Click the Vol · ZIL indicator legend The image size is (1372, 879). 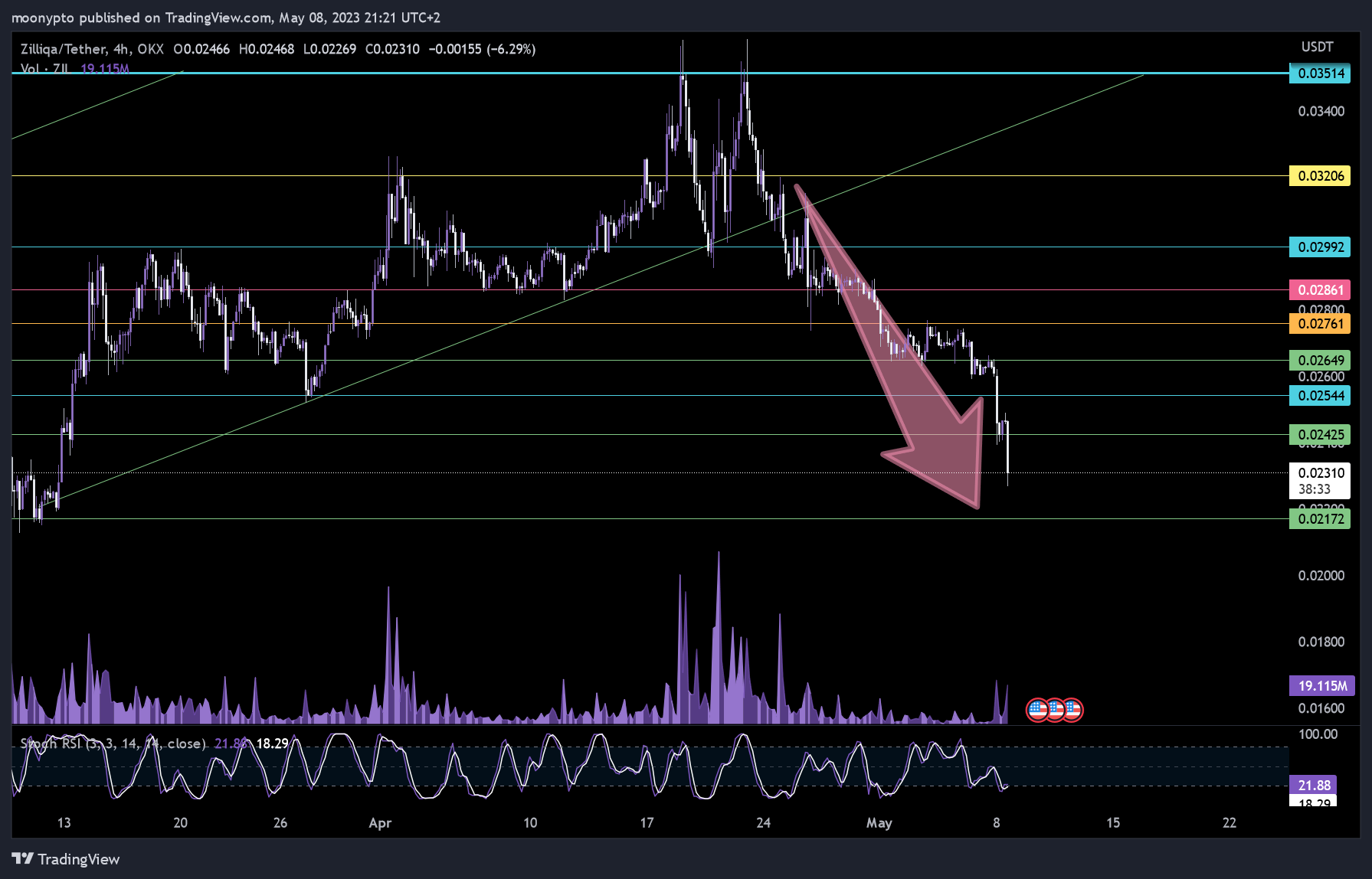[x=44, y=69]
